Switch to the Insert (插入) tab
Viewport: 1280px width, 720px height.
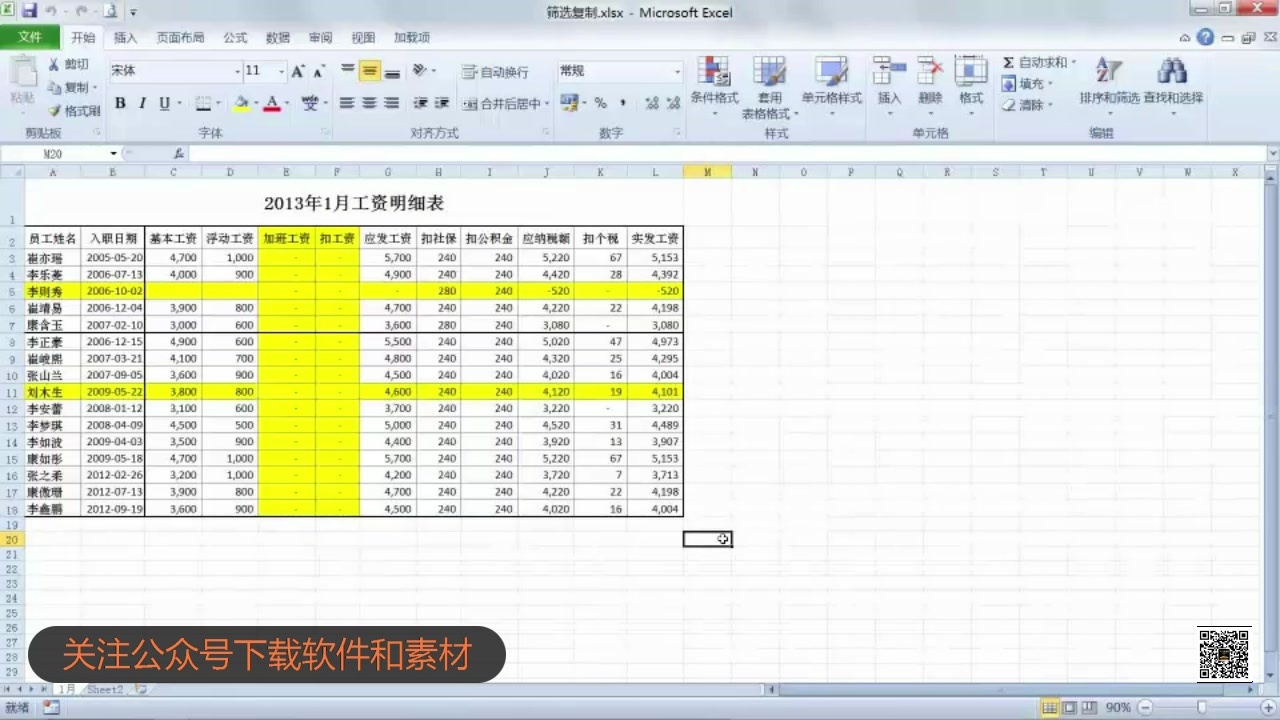point(126,38)
